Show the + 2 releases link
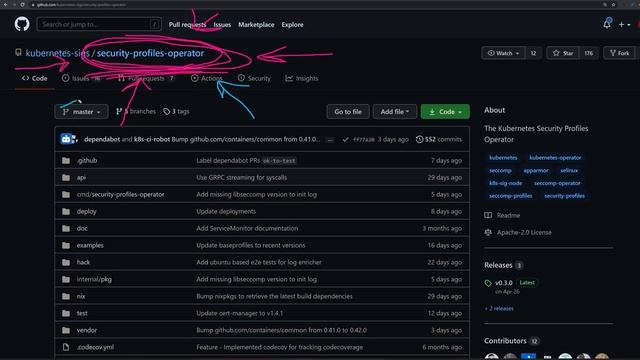This screenshot has height=360, width=640. pos(499,308)
